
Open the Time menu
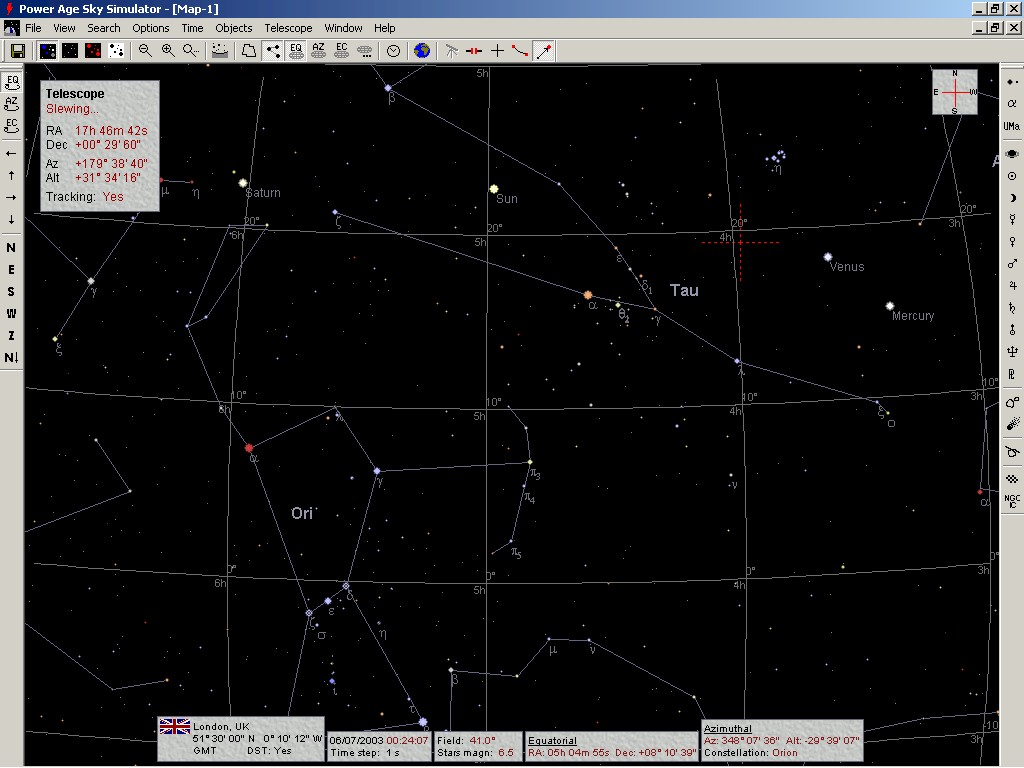[192, 28]
